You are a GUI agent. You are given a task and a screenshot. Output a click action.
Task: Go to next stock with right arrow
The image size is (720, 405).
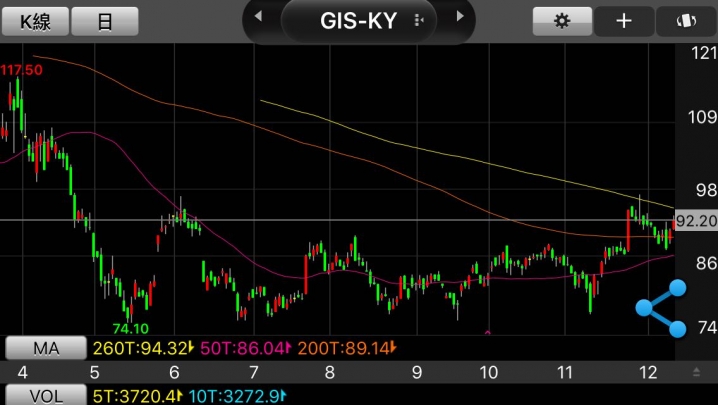coord(460,17)
